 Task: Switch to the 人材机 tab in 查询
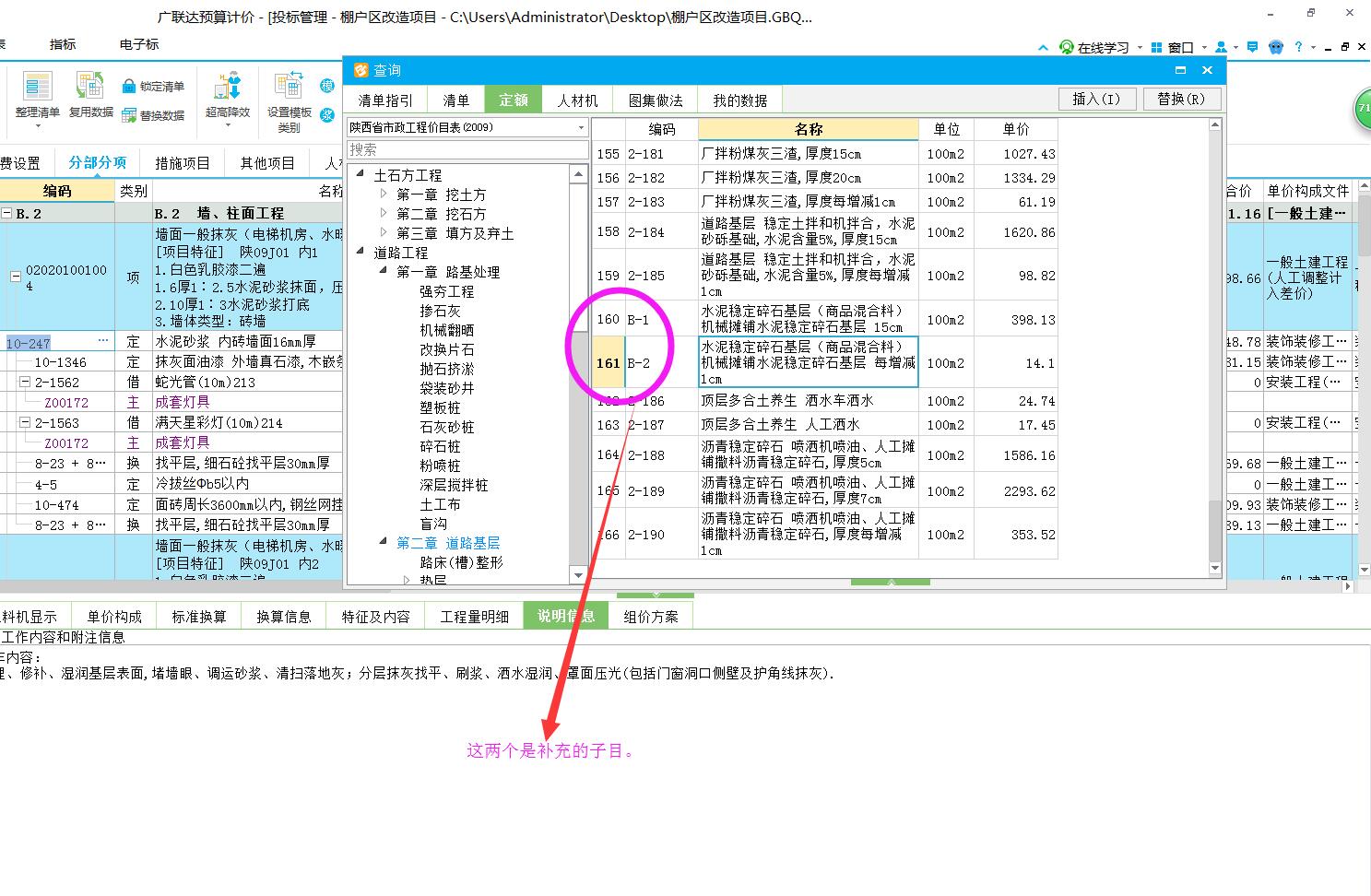[578, 100]
